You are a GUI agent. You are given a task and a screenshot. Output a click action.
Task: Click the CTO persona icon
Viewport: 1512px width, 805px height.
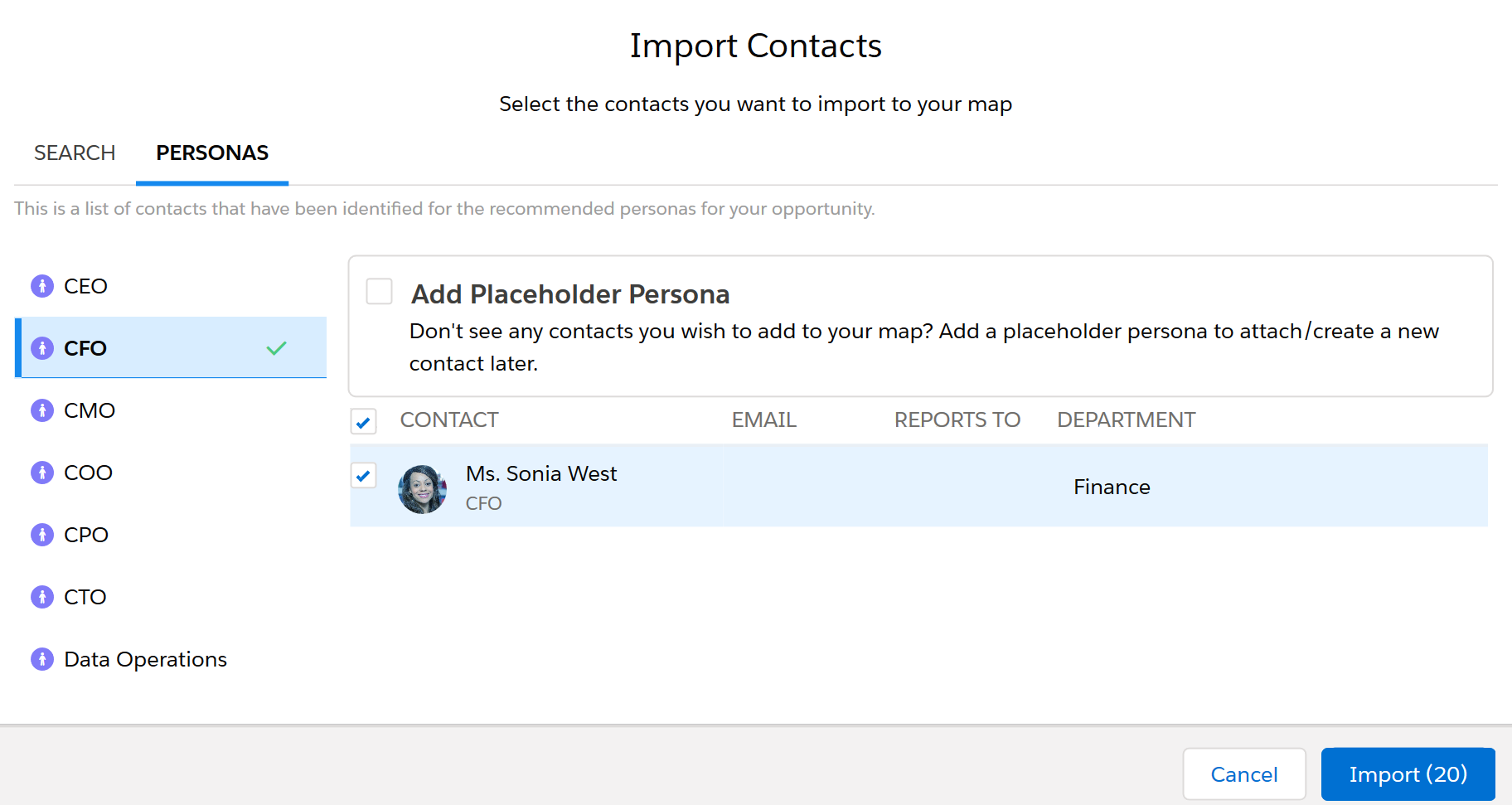click(x=42, y=597)
